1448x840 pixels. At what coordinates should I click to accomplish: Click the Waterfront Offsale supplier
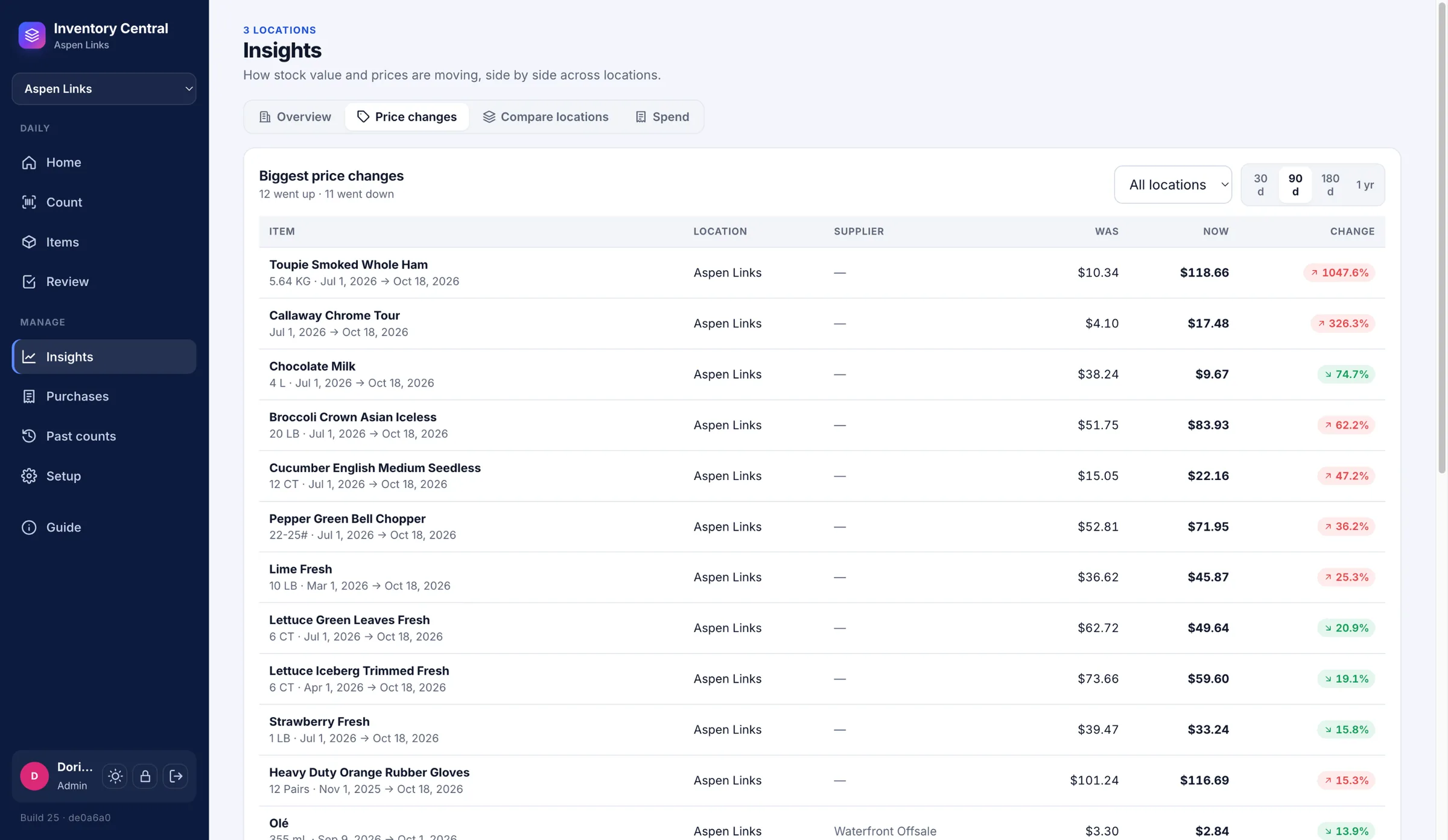885,831
